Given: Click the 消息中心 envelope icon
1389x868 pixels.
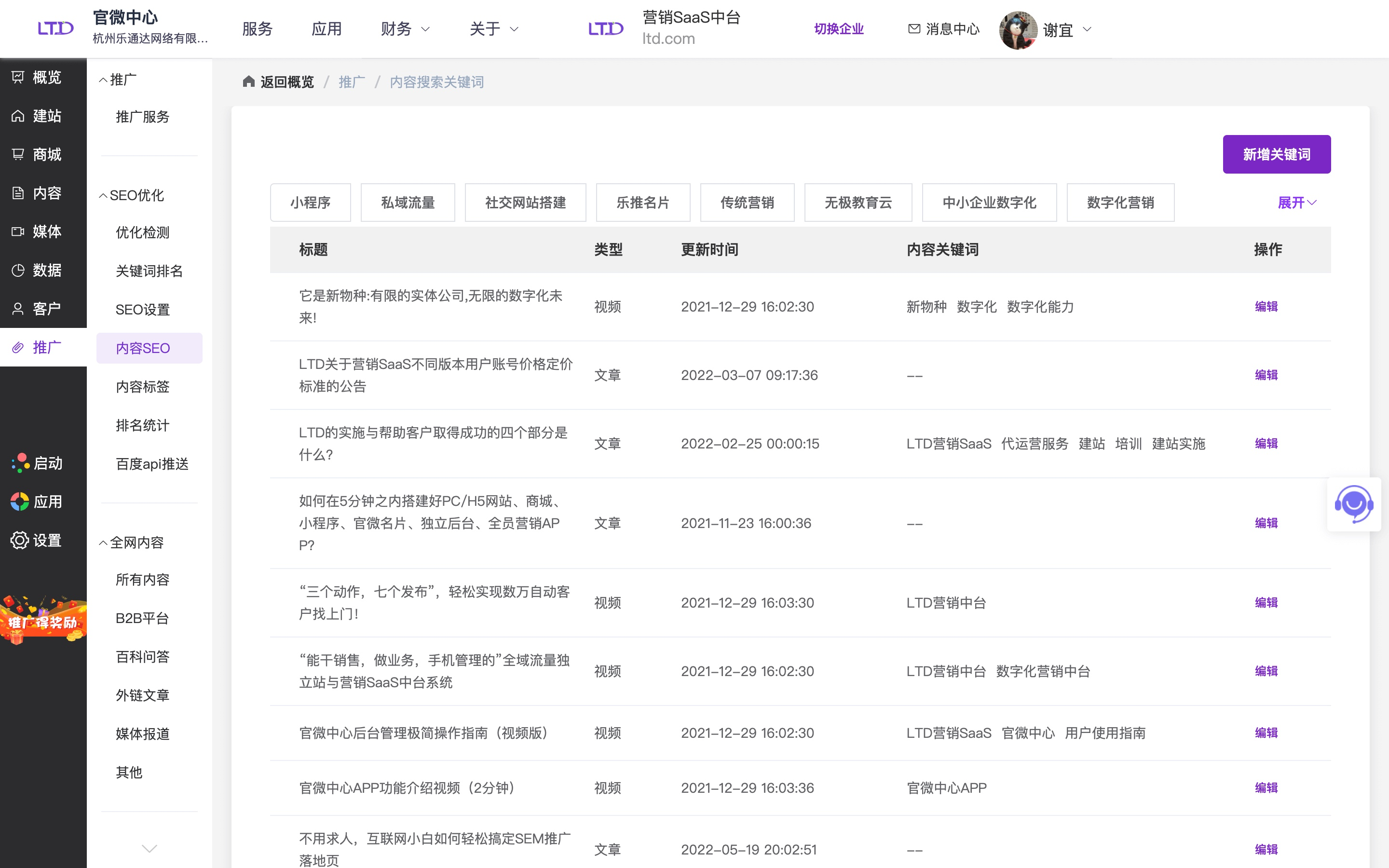Looking at the screenshot, I should pyautogui.click(x=914, y=29).
